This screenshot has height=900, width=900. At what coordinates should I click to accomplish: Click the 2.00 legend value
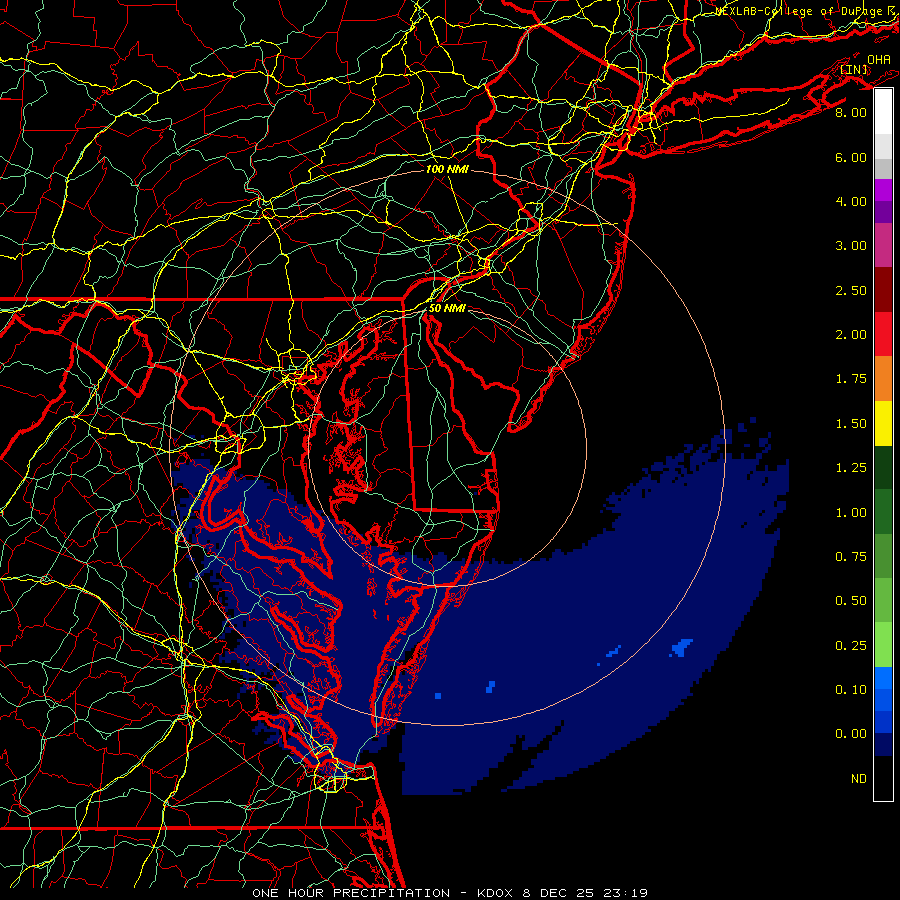coord(851,335)
